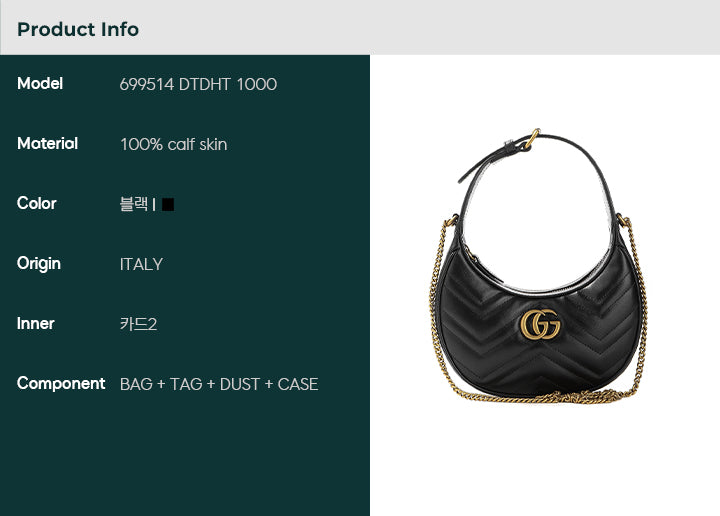Click the Gucci bag product image

point(538,266)
